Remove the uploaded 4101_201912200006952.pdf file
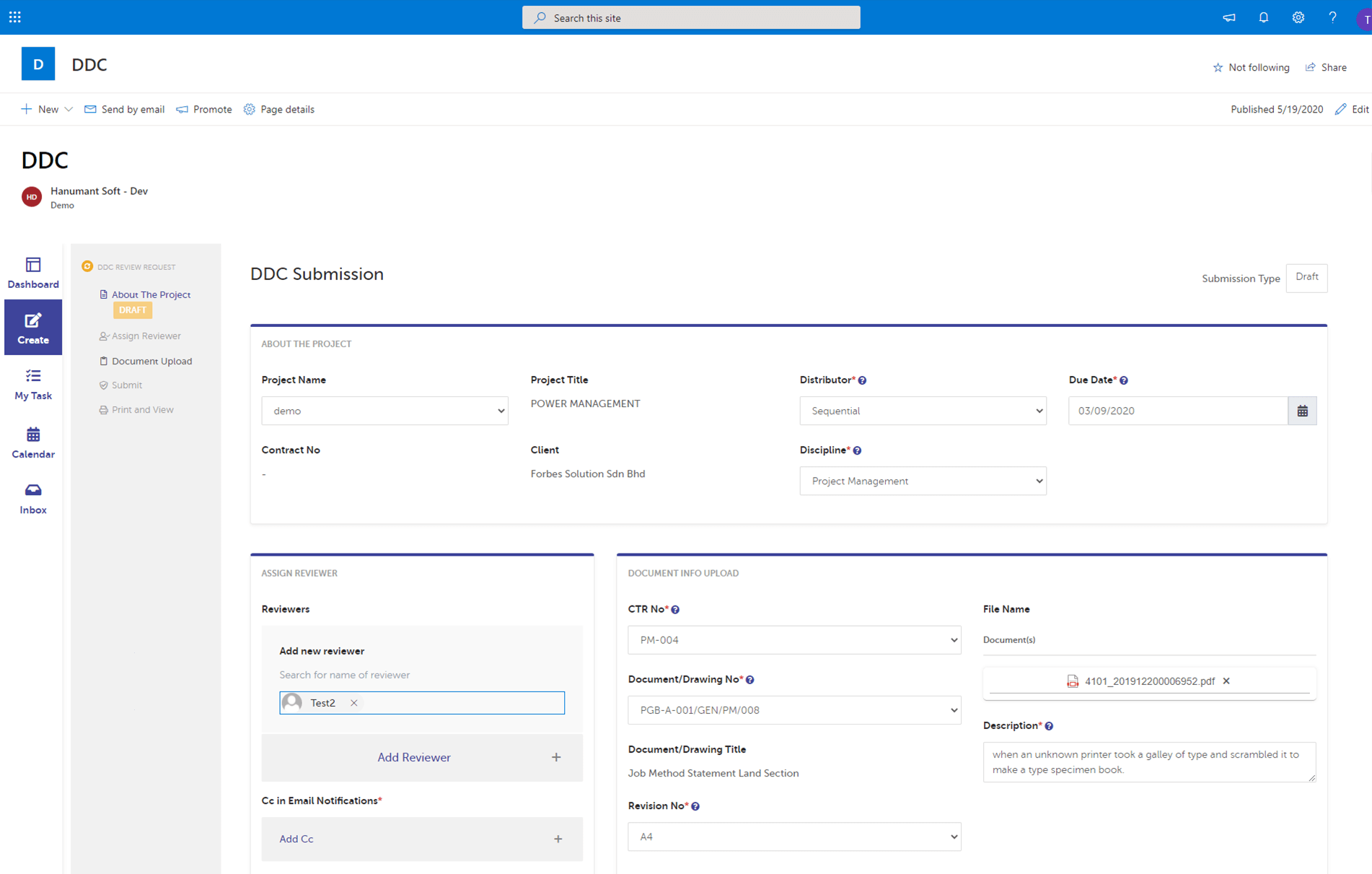The width and height of the screenshot is (1372, 874). click(1226, 681)
